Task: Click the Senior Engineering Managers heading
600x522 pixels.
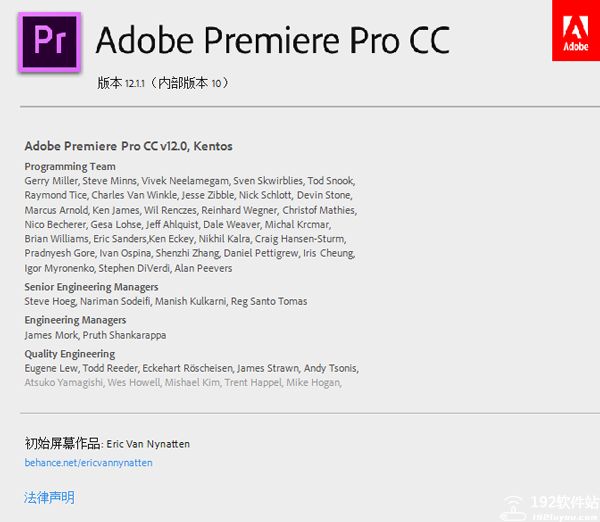Action: [91, 287]
